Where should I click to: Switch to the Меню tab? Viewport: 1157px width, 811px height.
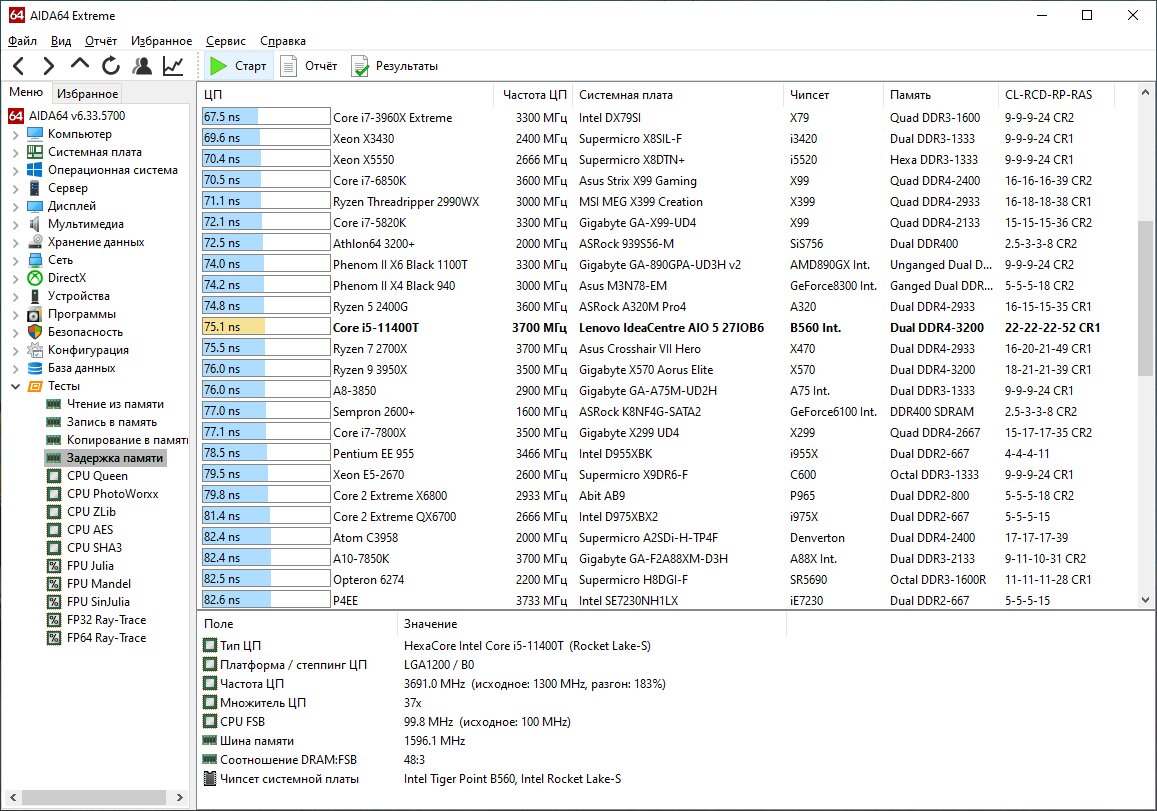(x=26, y=92)
